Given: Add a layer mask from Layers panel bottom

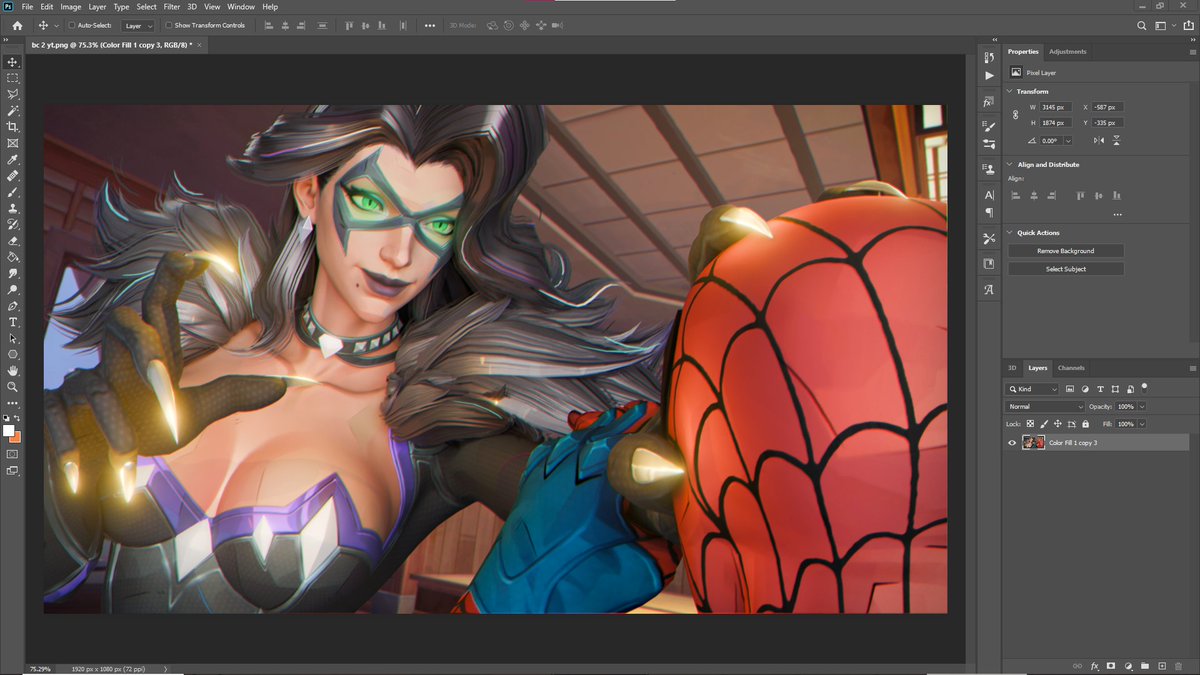Looking at the screenshot, I should pos(1111,665).
